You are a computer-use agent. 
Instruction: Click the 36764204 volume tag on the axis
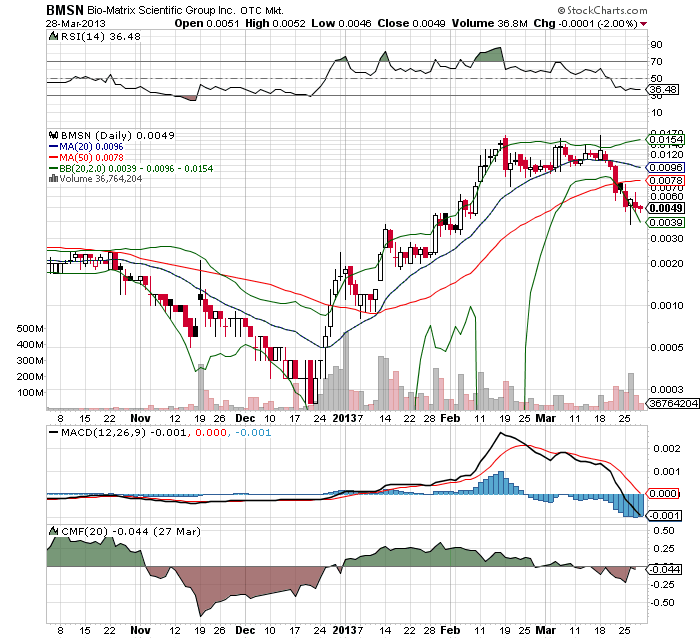[673, 403]
